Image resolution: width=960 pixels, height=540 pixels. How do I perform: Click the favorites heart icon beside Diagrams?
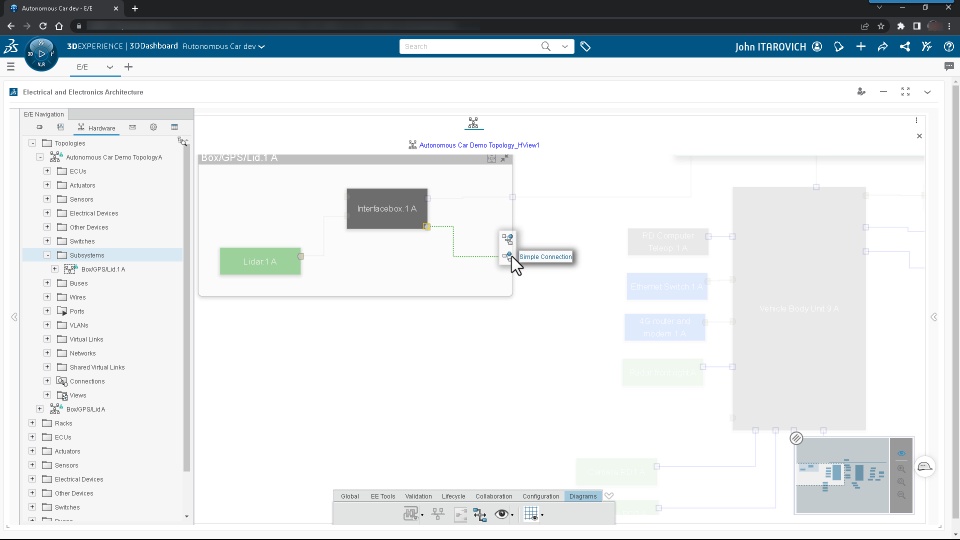click(609, 496)
